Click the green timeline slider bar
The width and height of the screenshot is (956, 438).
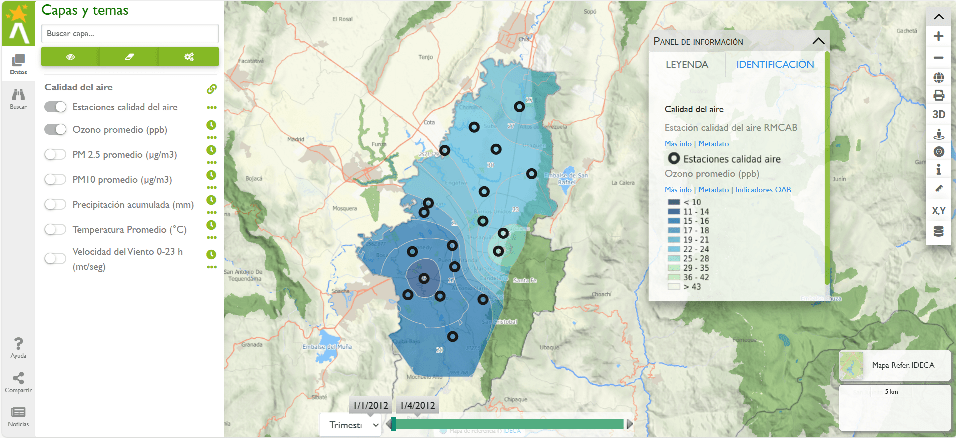click(510, 424)
